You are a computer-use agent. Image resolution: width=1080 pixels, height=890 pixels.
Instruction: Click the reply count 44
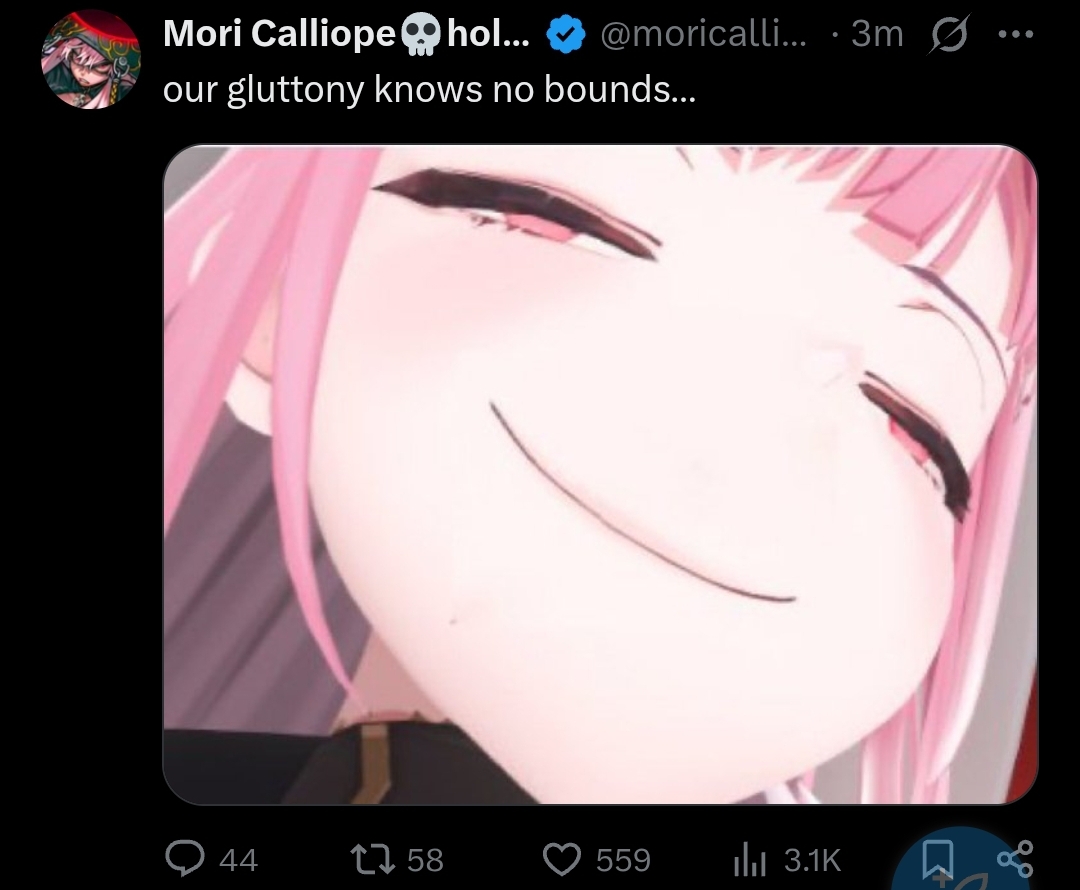238,860
